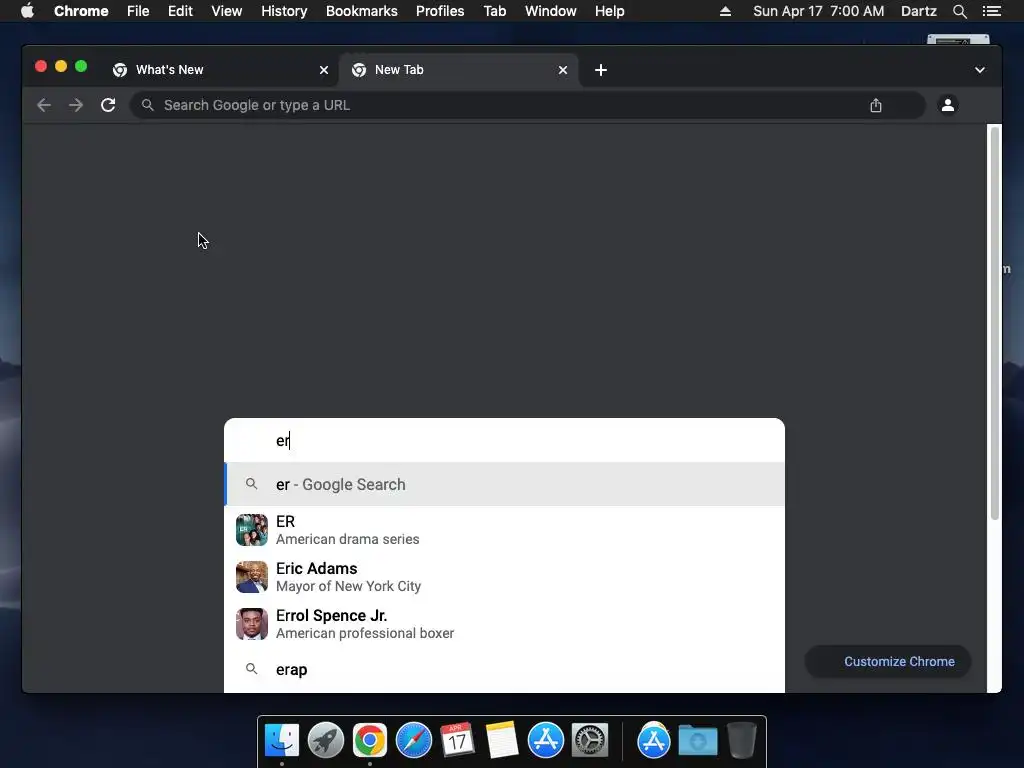The image size is (1024, 768).
Task: Open Finder from the dock
Action: 281,740
